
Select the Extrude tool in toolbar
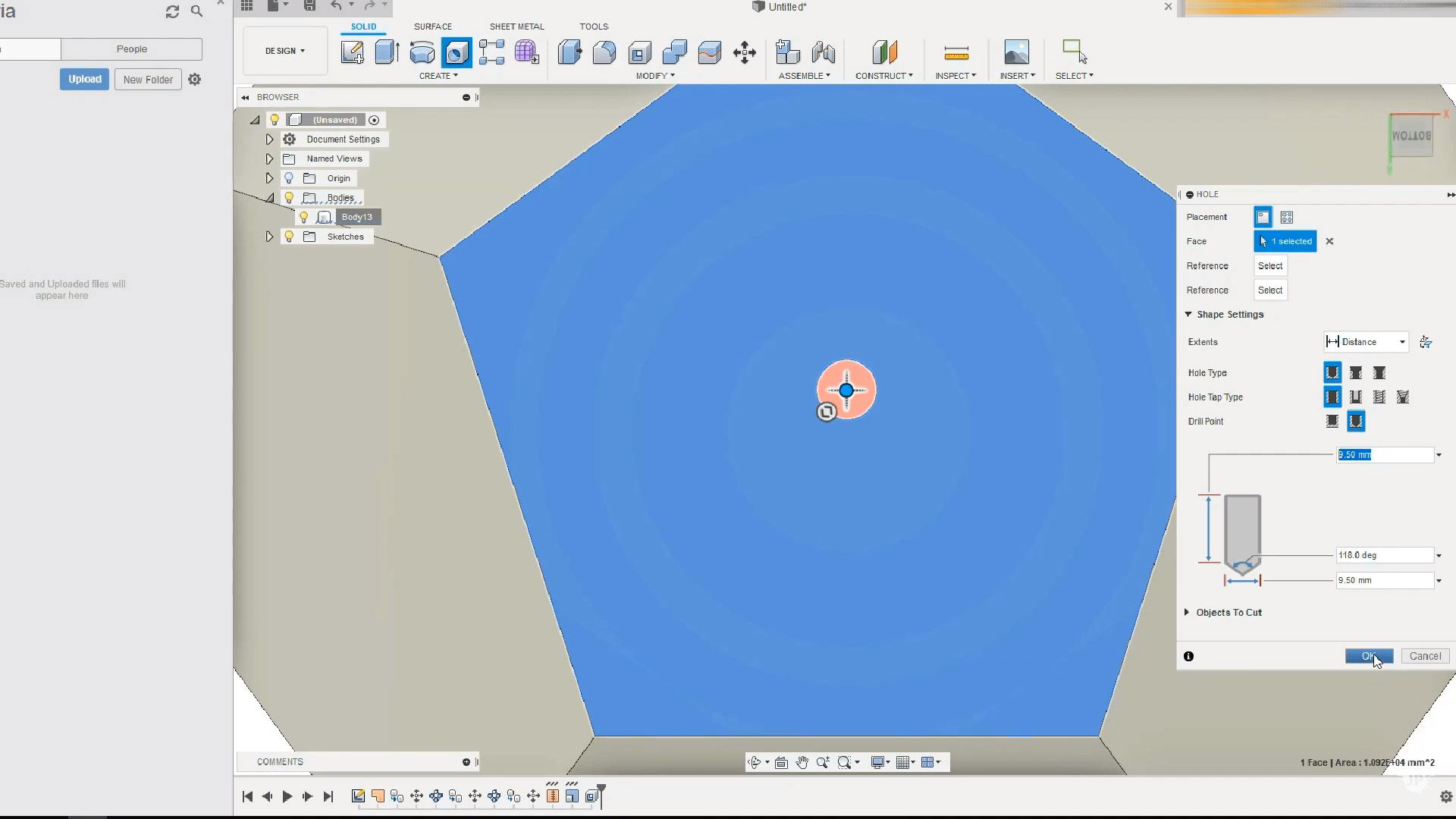387,52
